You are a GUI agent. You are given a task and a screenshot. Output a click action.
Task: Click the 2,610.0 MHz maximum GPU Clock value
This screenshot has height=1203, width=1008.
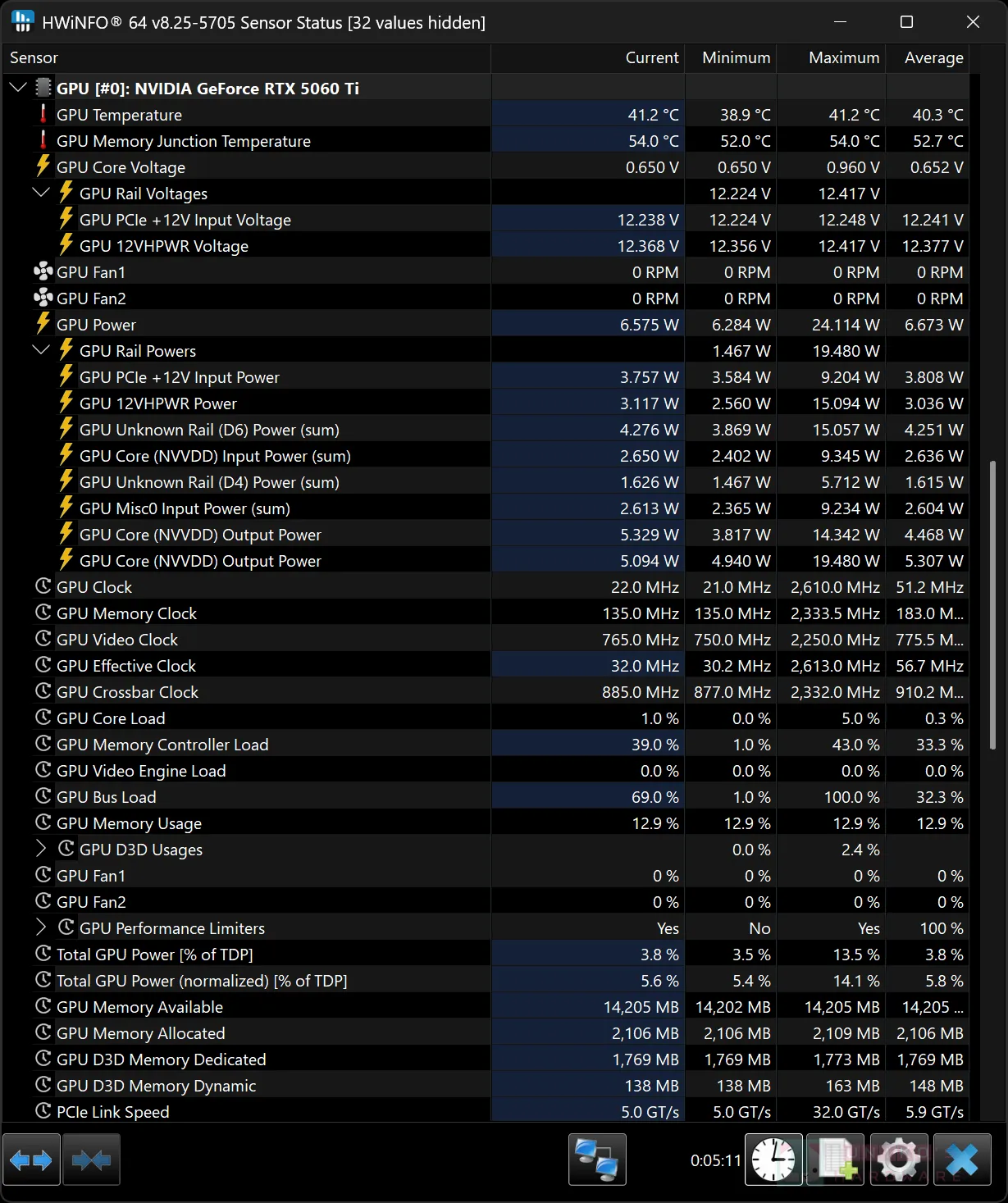[835, 587]
